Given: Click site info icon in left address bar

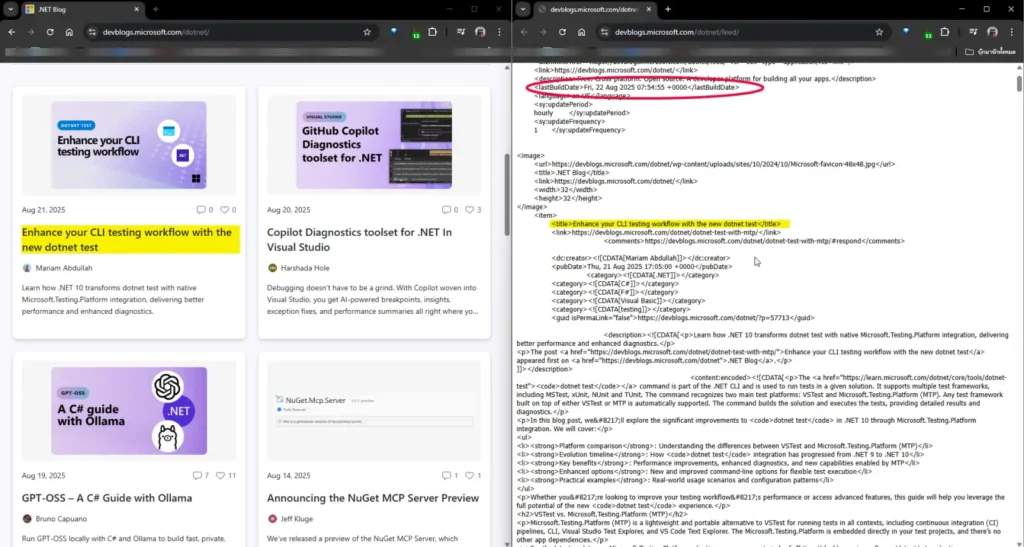Looking at the screenshot, I should point(92,32).
